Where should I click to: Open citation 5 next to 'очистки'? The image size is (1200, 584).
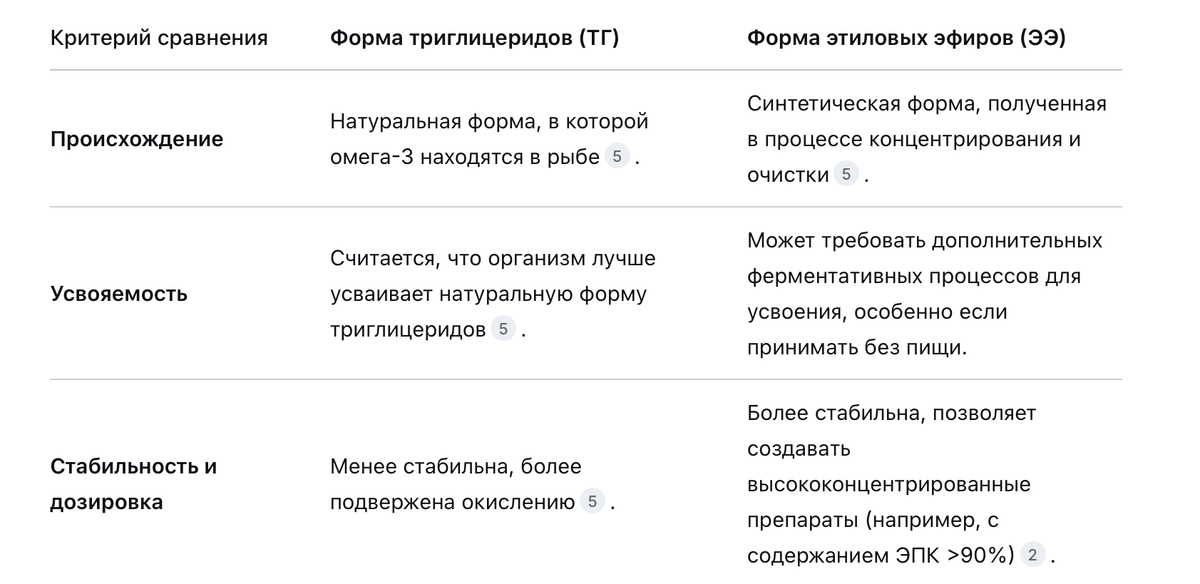coord(847,174)
